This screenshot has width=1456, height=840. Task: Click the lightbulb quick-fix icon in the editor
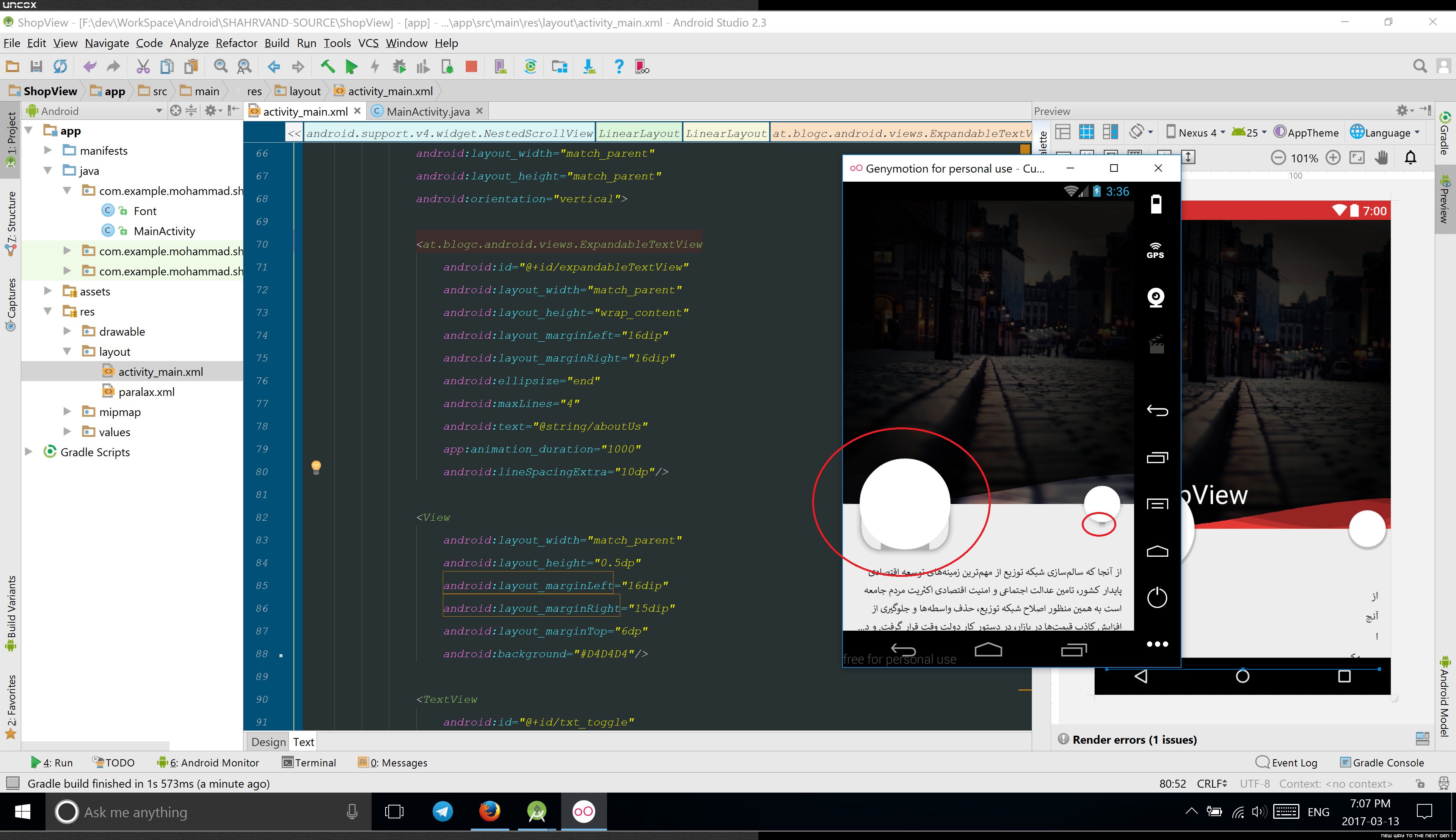click(x=316, y=467)
